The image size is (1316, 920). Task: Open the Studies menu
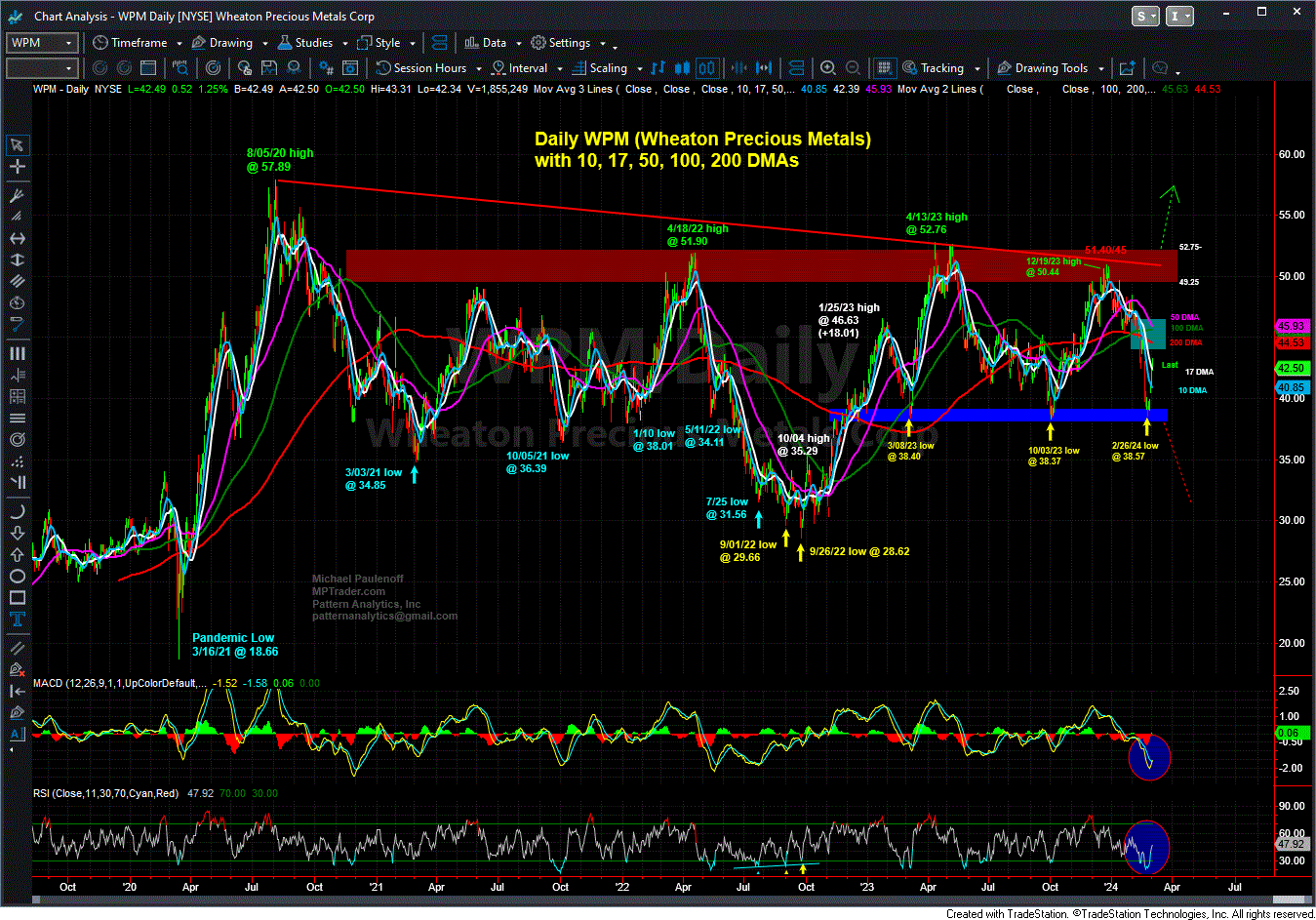click(305, 43)
